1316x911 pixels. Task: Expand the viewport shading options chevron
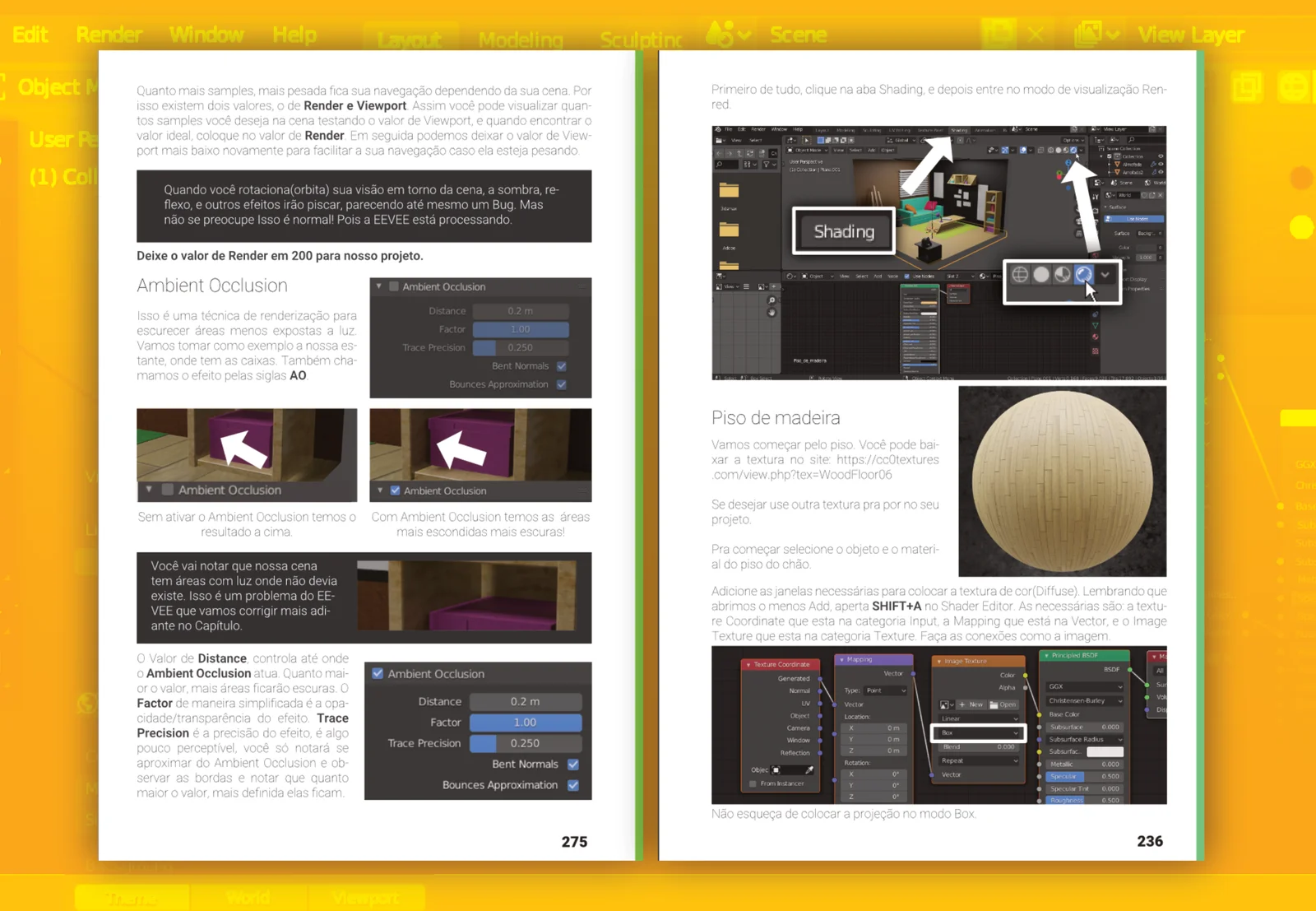tap(1106, 276)
